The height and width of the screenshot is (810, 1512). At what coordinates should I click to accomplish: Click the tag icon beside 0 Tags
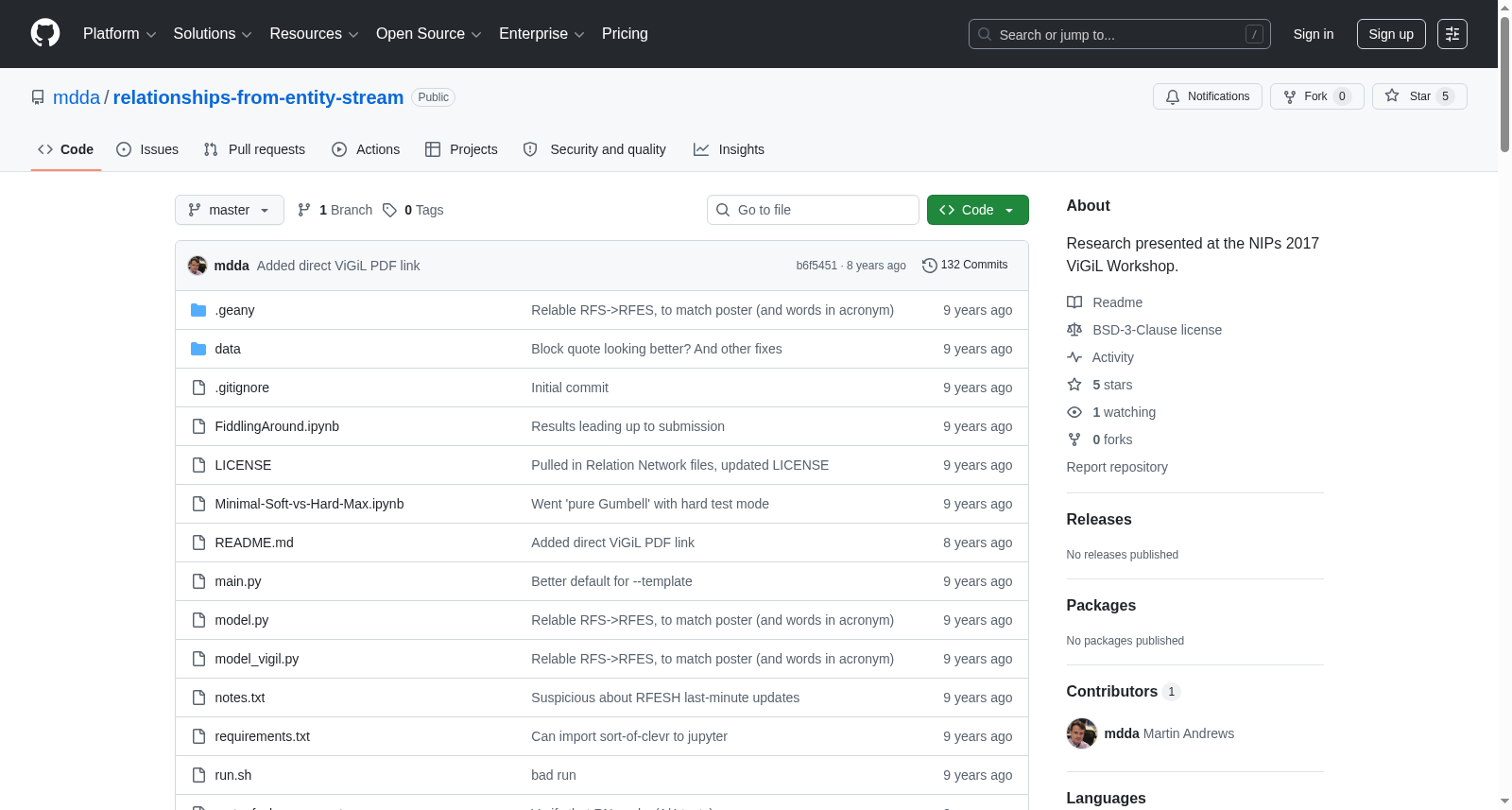389,210
